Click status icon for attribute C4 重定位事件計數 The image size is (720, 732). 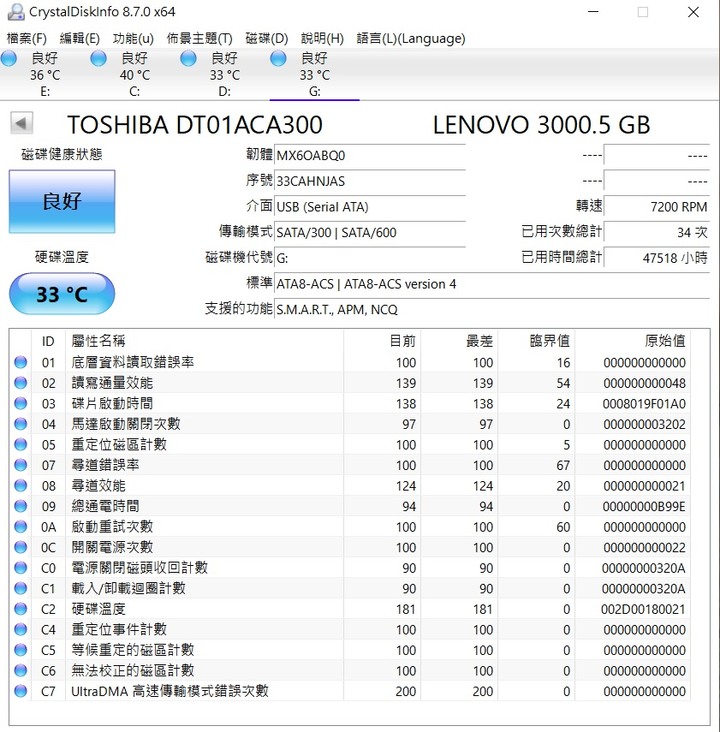[21, 629]
